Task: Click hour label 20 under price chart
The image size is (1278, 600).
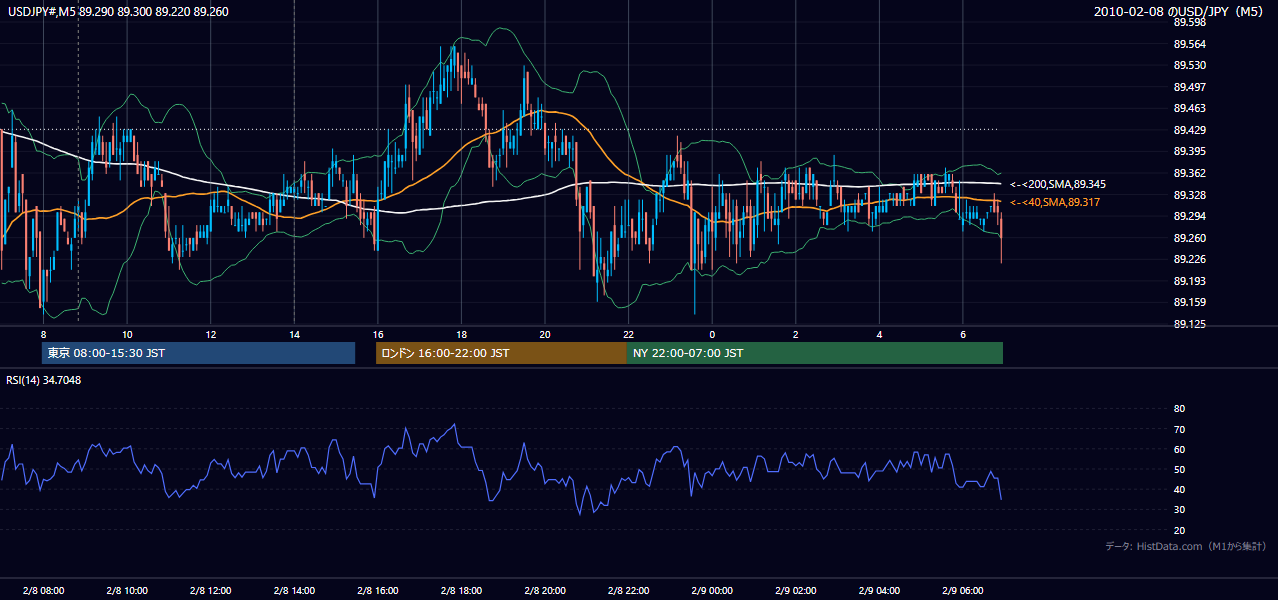Action: 545,334
